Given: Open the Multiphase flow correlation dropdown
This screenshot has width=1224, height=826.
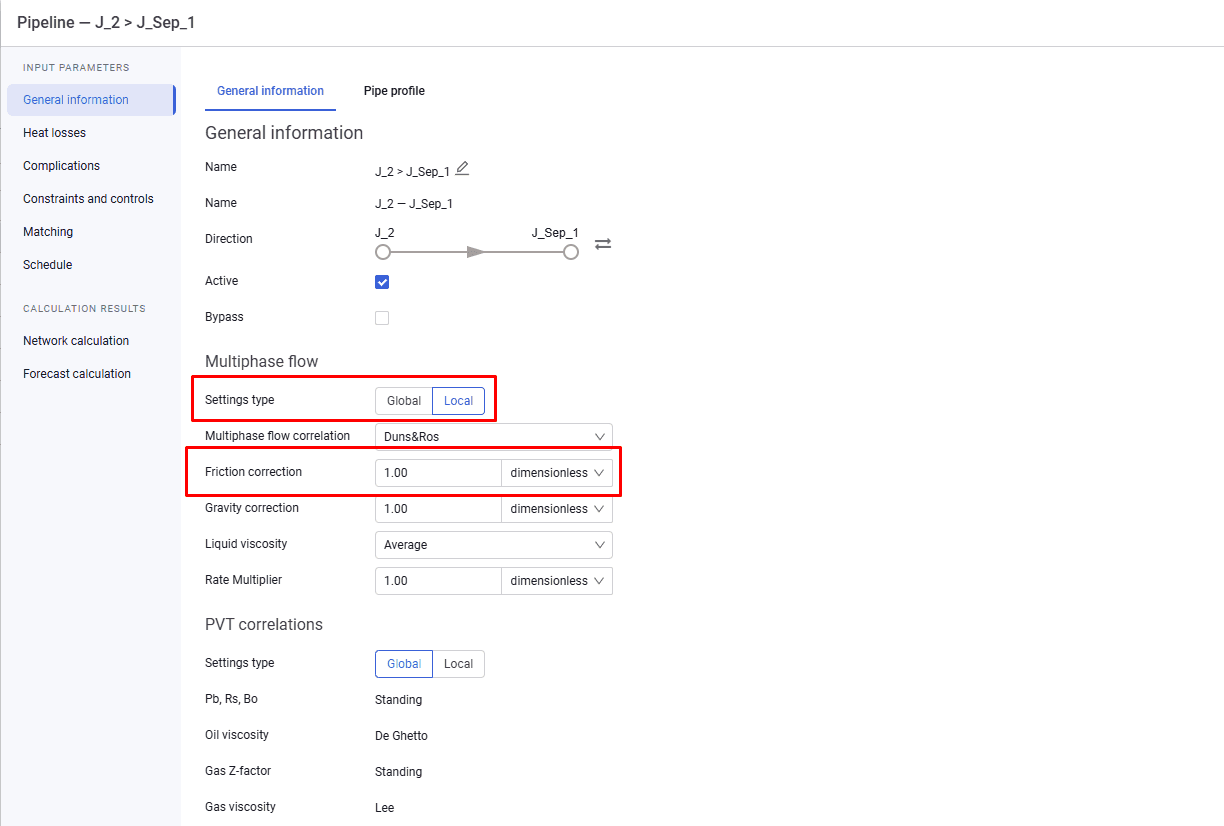Looking at the screenshot, I should (494, 437).
